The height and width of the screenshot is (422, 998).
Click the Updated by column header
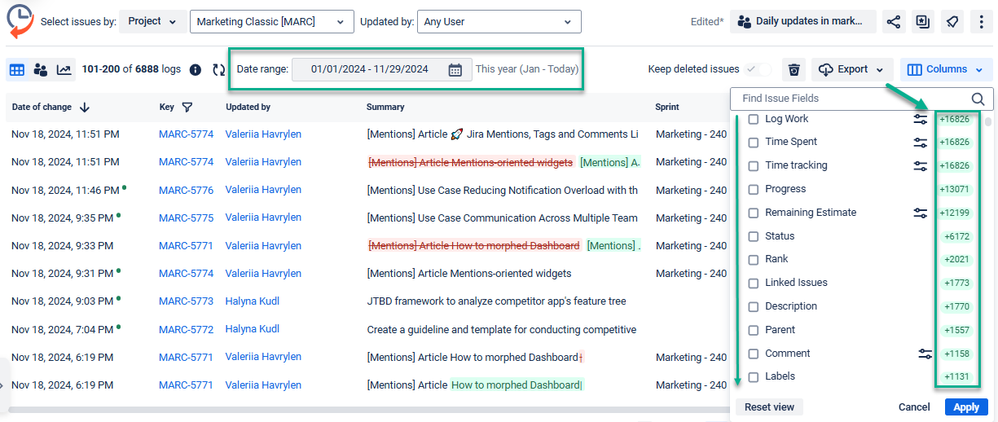[248, 108]
